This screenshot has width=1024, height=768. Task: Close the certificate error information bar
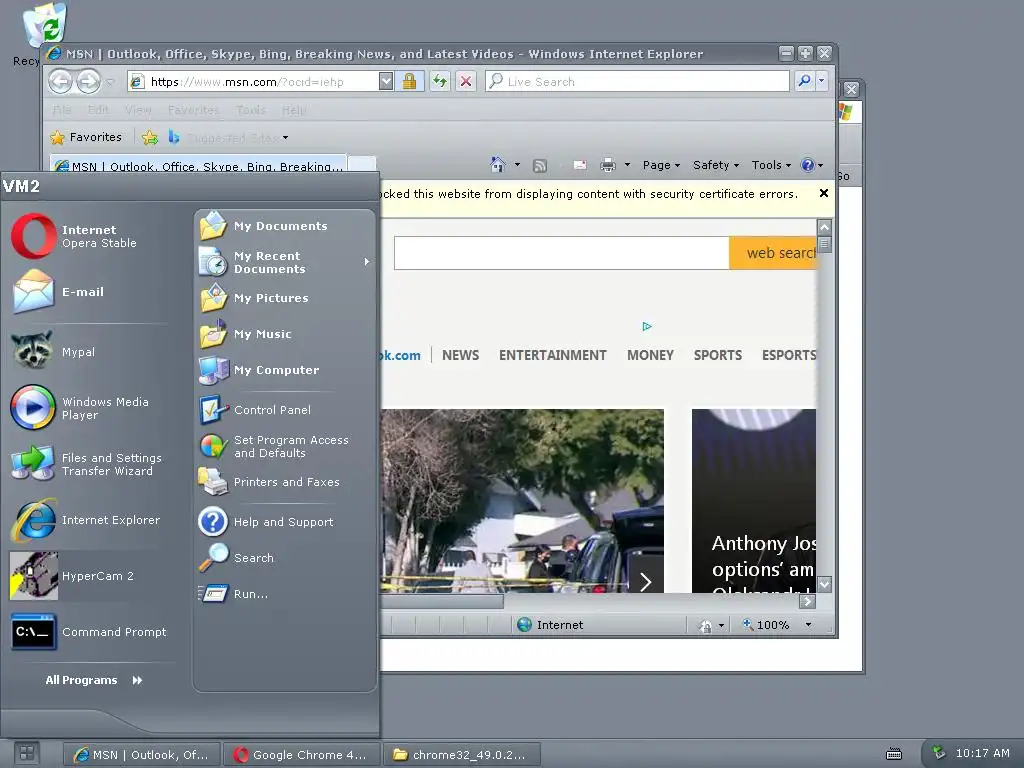tap(824, 193)
